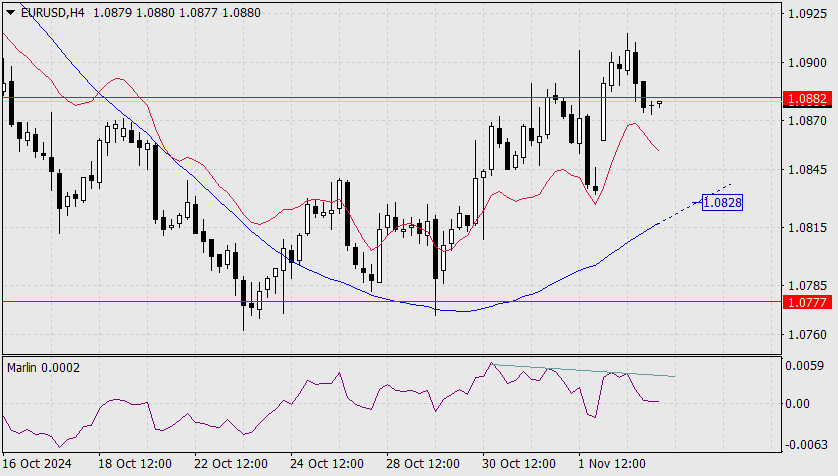The width and height of the screenshot is (838, 476).
Task: Click the 0.0059 Marlin scale value
Action: (804, 365)
